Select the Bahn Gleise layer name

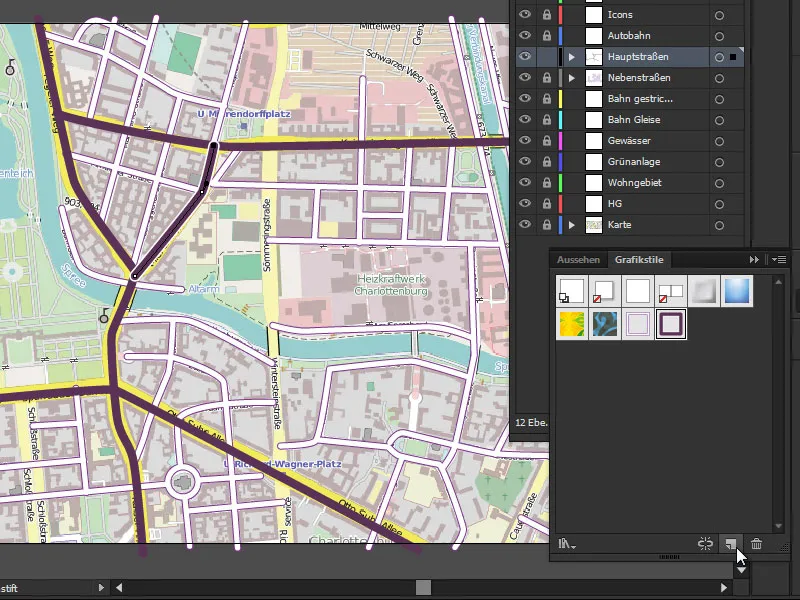click(x=634, y=119)
